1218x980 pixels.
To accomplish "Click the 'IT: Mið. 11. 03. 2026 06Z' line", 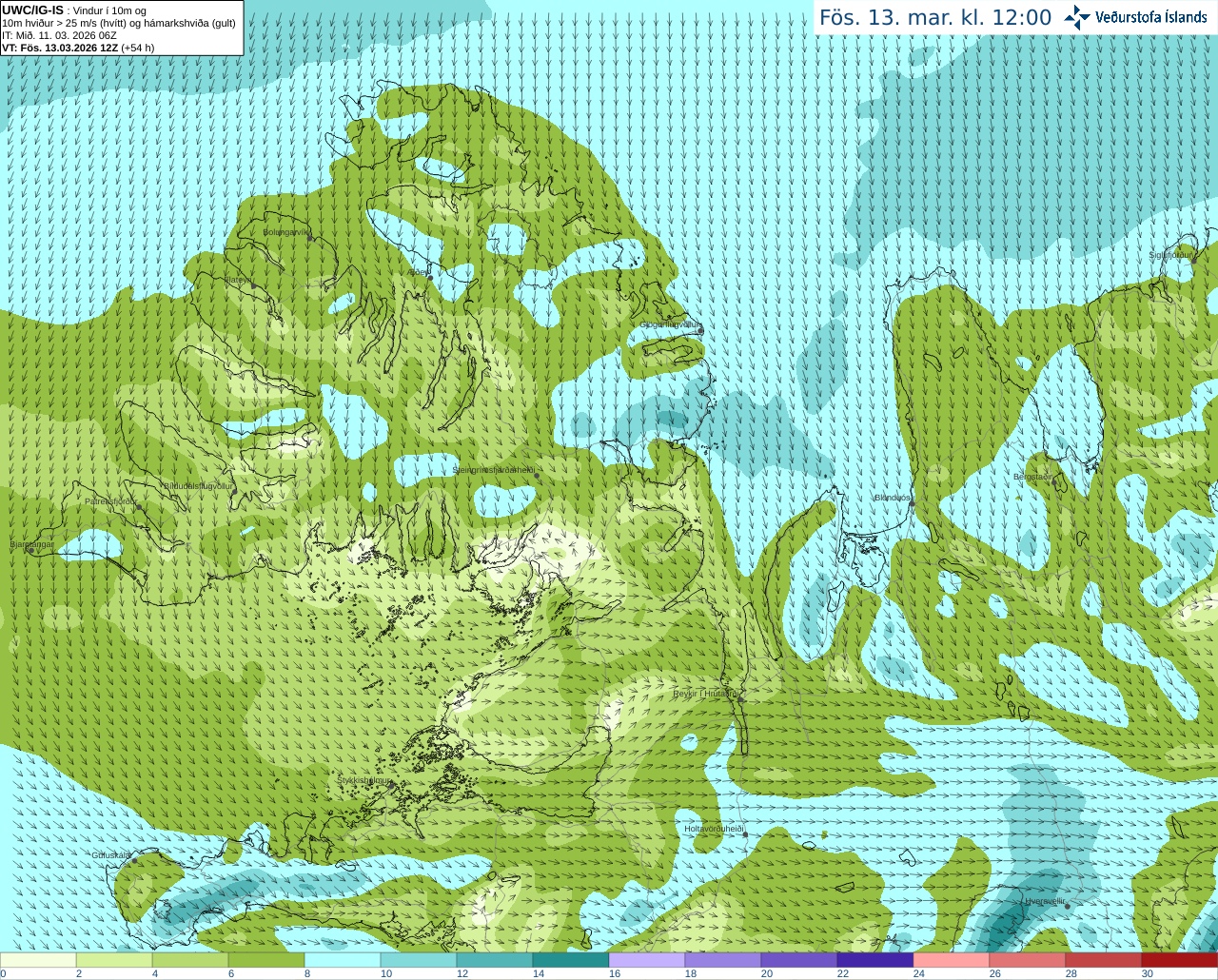I will pyautogui.click(x=59, y=35).
